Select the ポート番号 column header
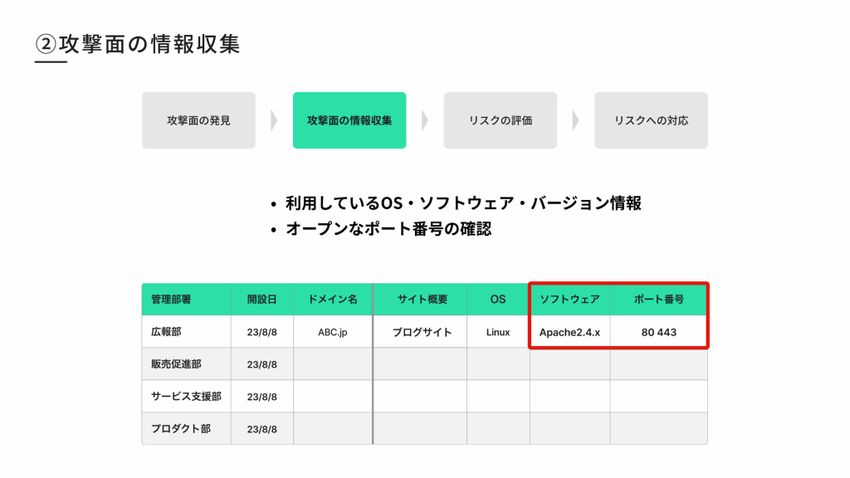The image size is (850, 478). point(659,300)
